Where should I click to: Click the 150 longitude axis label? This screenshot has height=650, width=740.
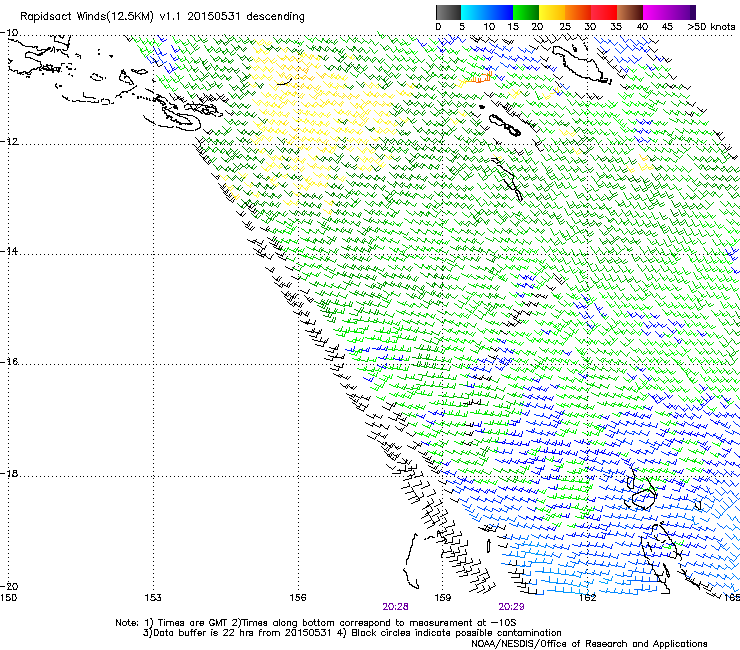(x=8, y=598)
